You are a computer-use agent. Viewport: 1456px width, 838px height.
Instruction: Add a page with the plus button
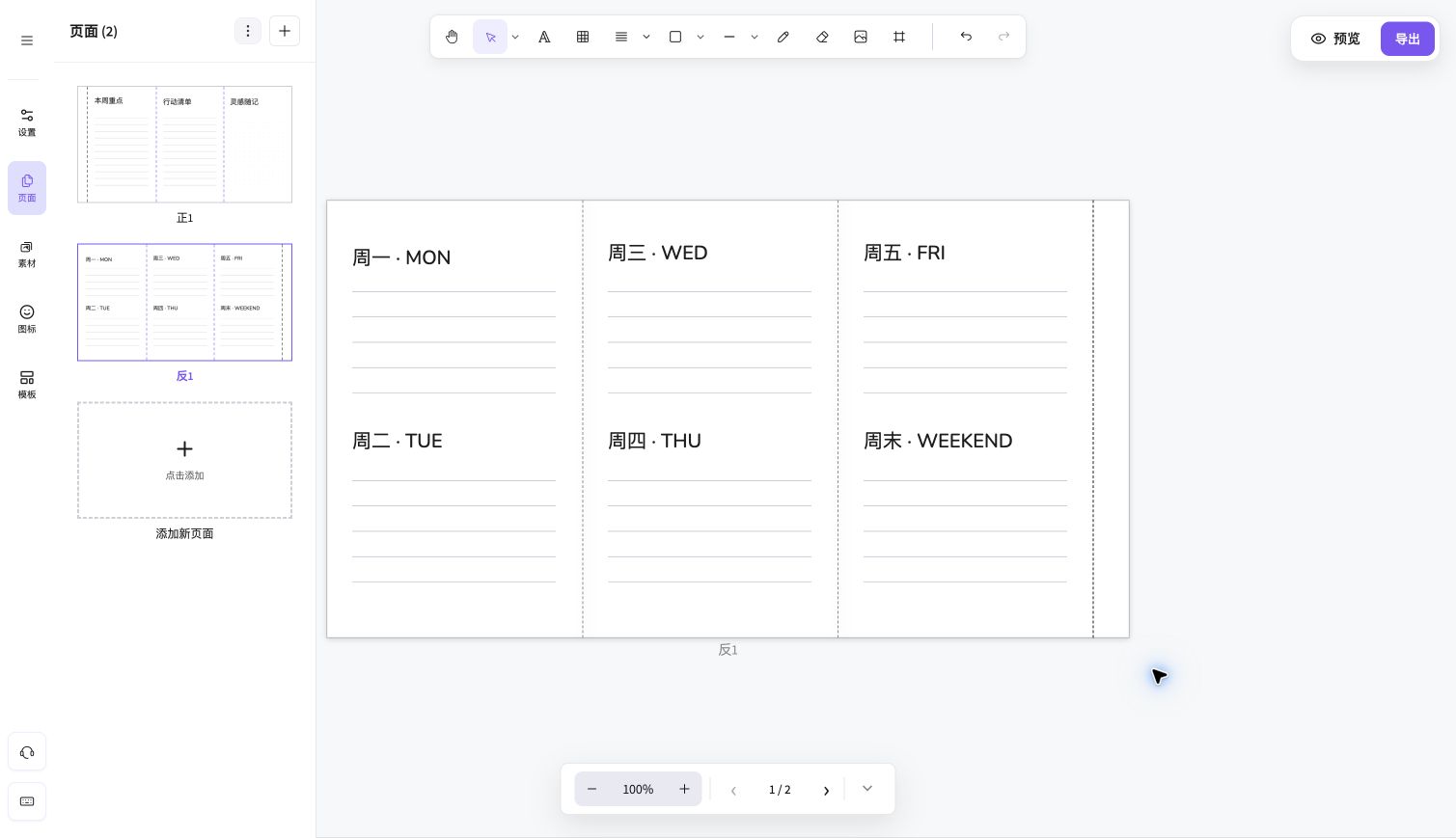tap(285, 31)
